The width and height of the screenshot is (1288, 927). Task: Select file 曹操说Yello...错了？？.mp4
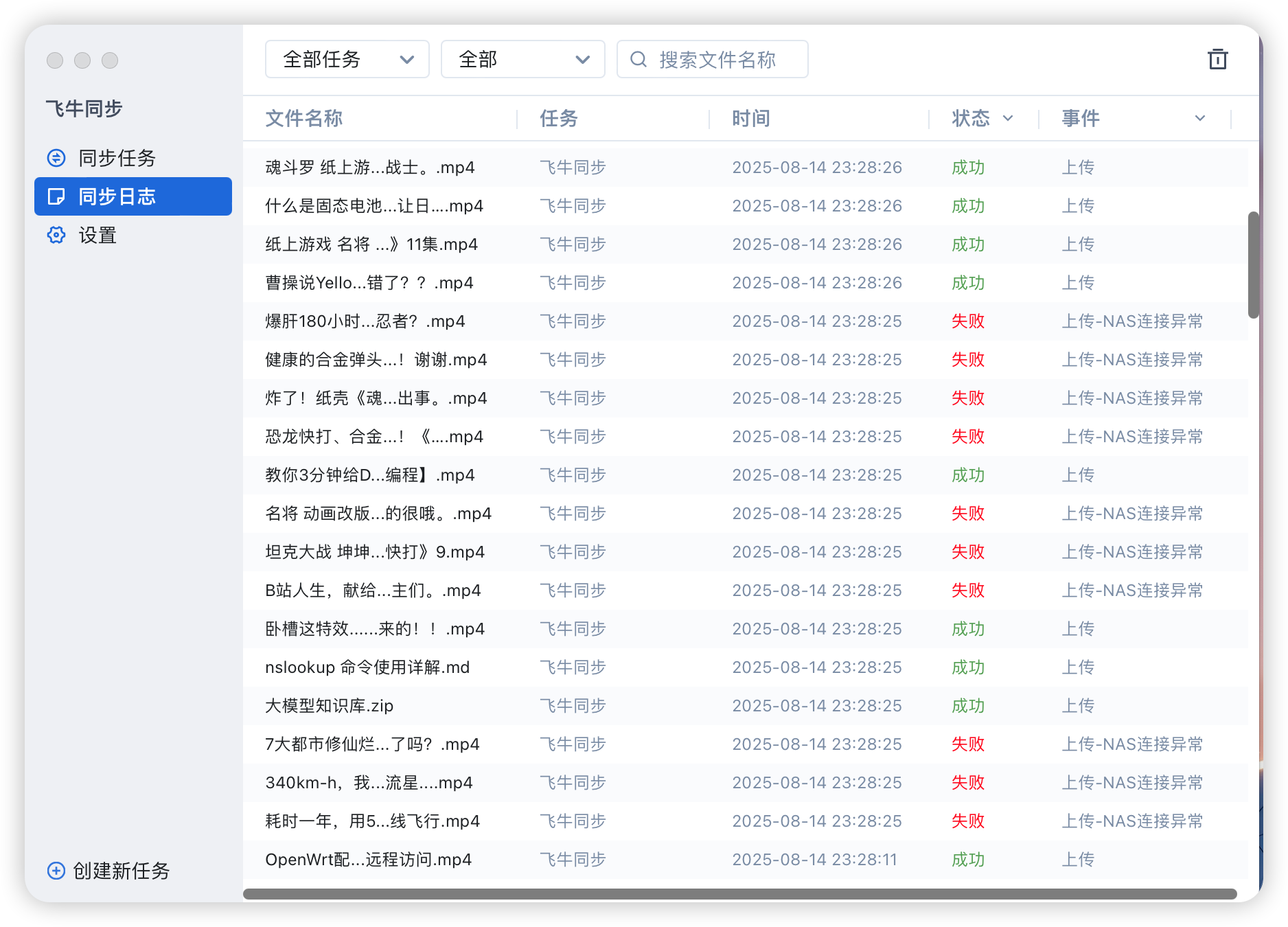(x=369, y=283)
